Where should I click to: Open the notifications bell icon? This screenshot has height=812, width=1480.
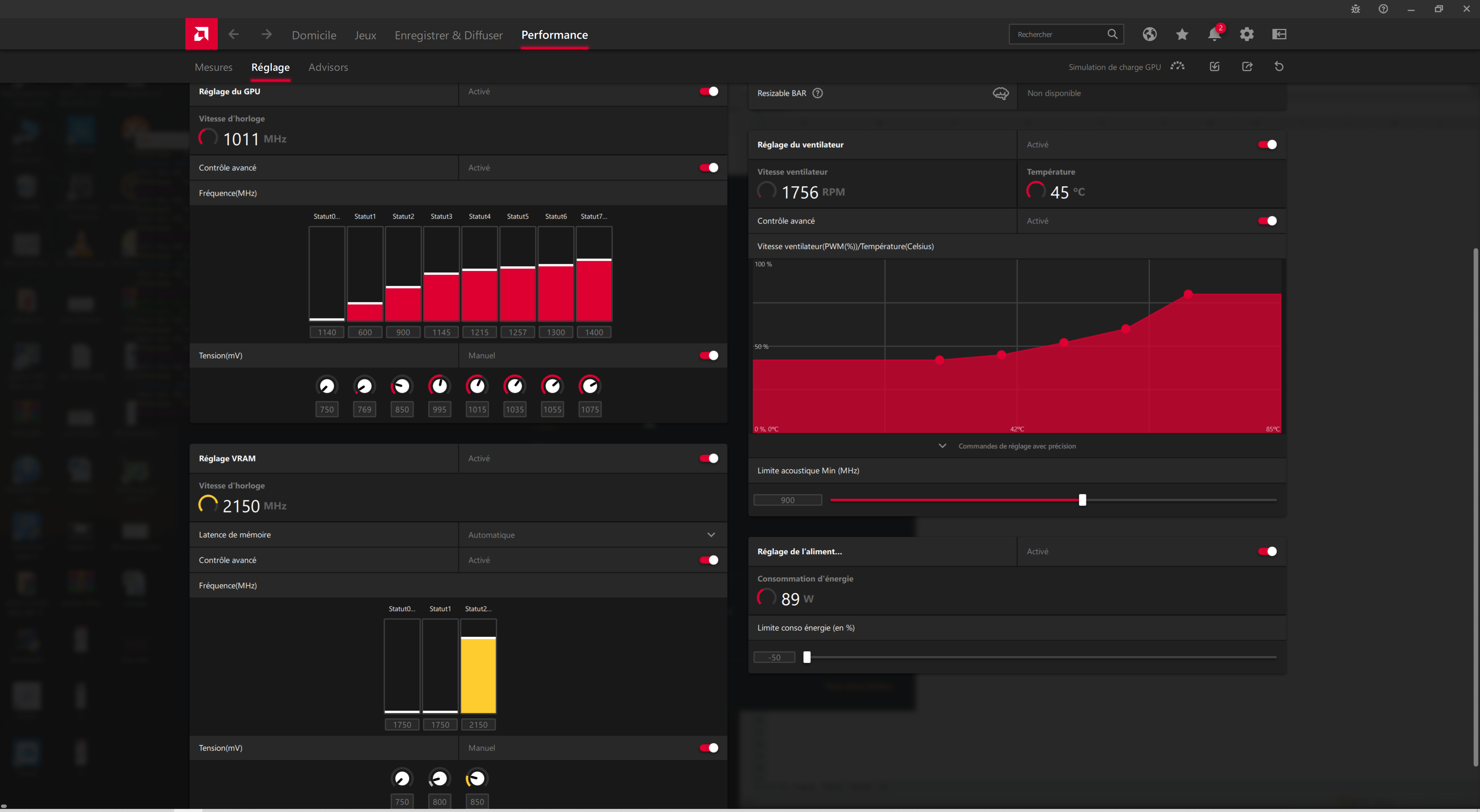pyautogui.click(x=1213, y=34)
